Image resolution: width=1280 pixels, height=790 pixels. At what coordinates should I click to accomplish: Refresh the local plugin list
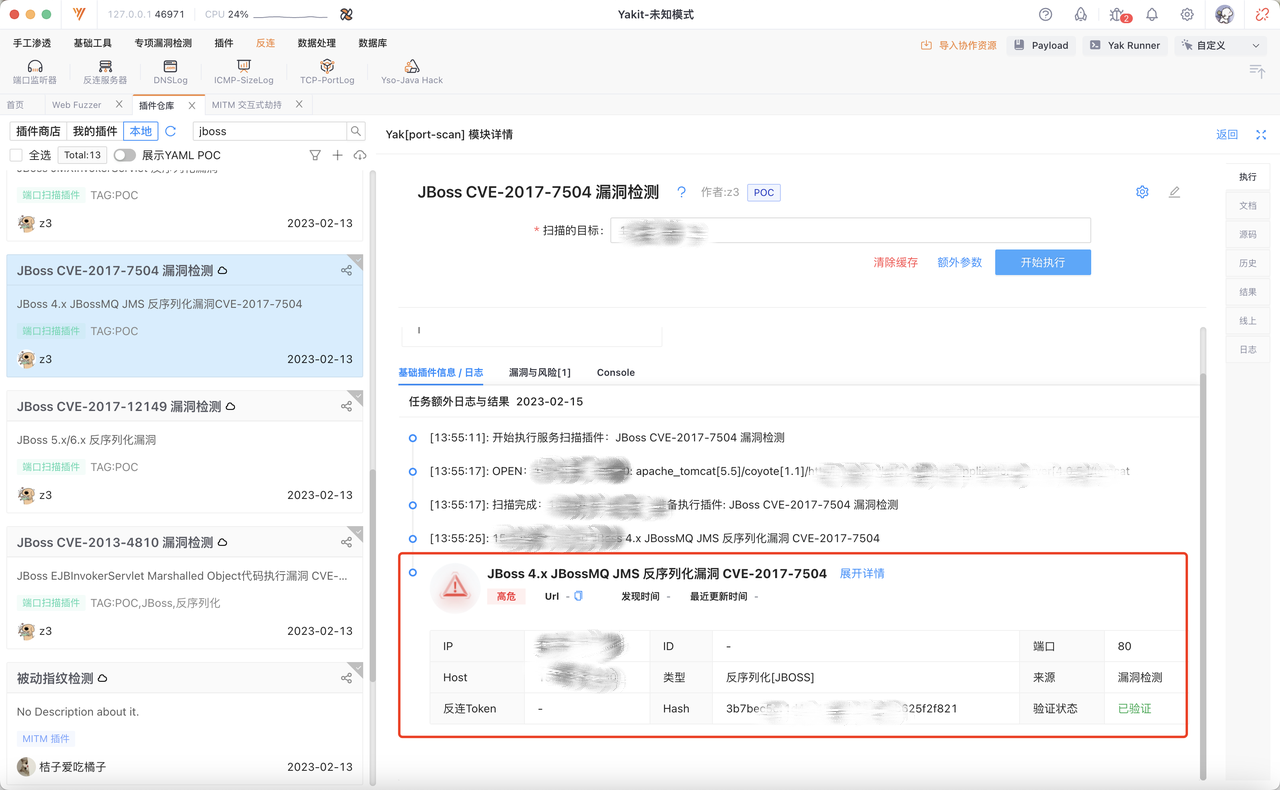171,131
